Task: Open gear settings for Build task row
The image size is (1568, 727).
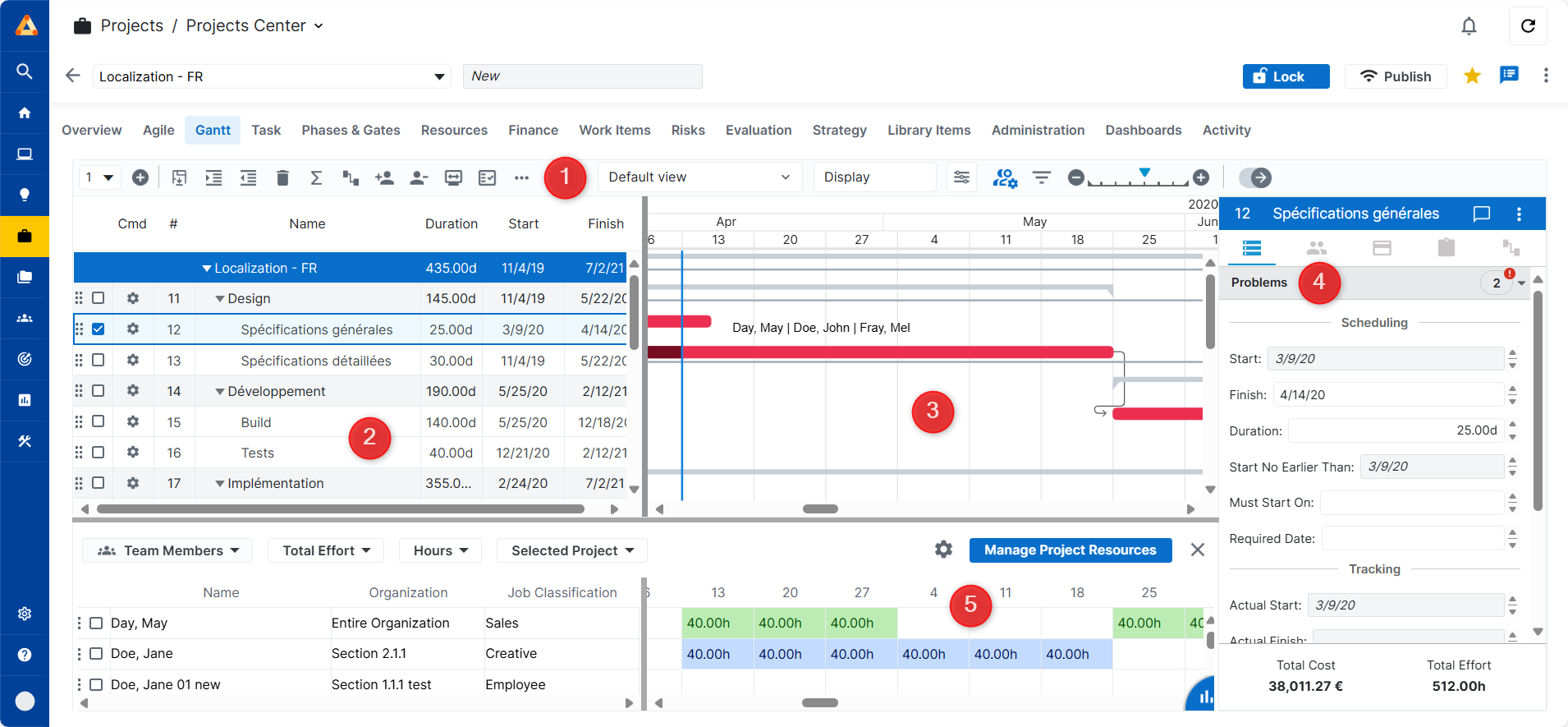Action: tap(133, 421)
